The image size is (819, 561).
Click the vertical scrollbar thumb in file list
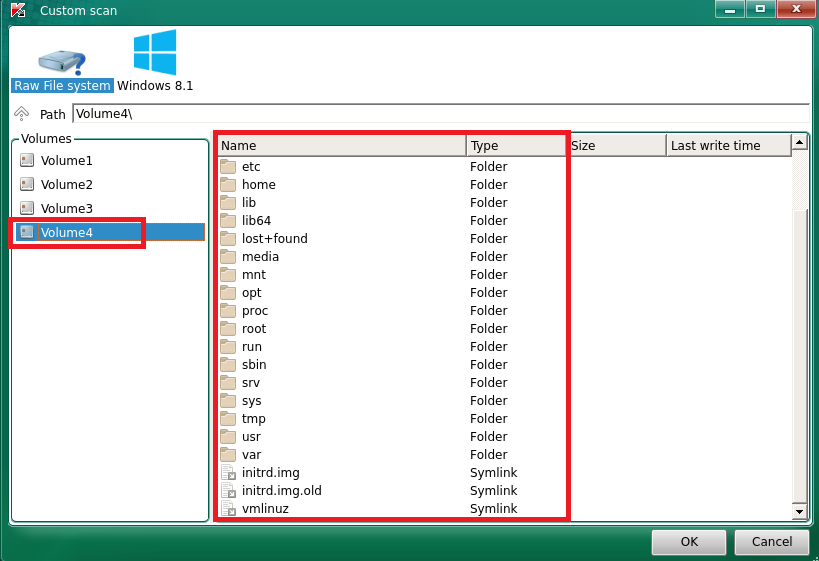click(x=799, y=355)
